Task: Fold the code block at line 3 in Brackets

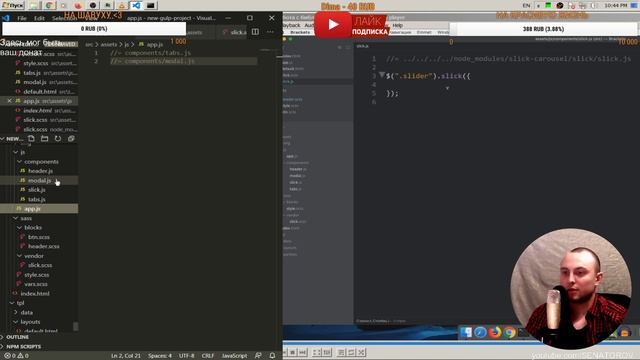Action: pos(382,75)
